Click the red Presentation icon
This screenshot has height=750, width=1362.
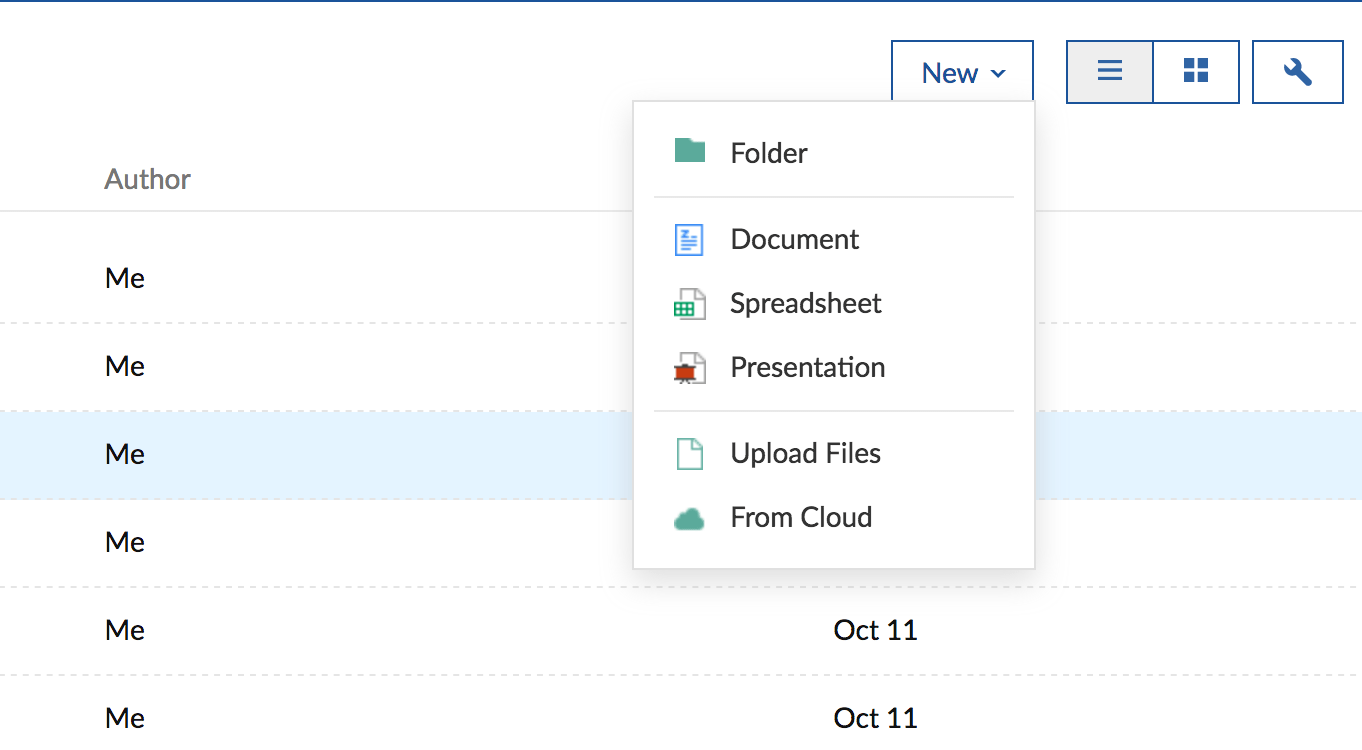[690, 368]
